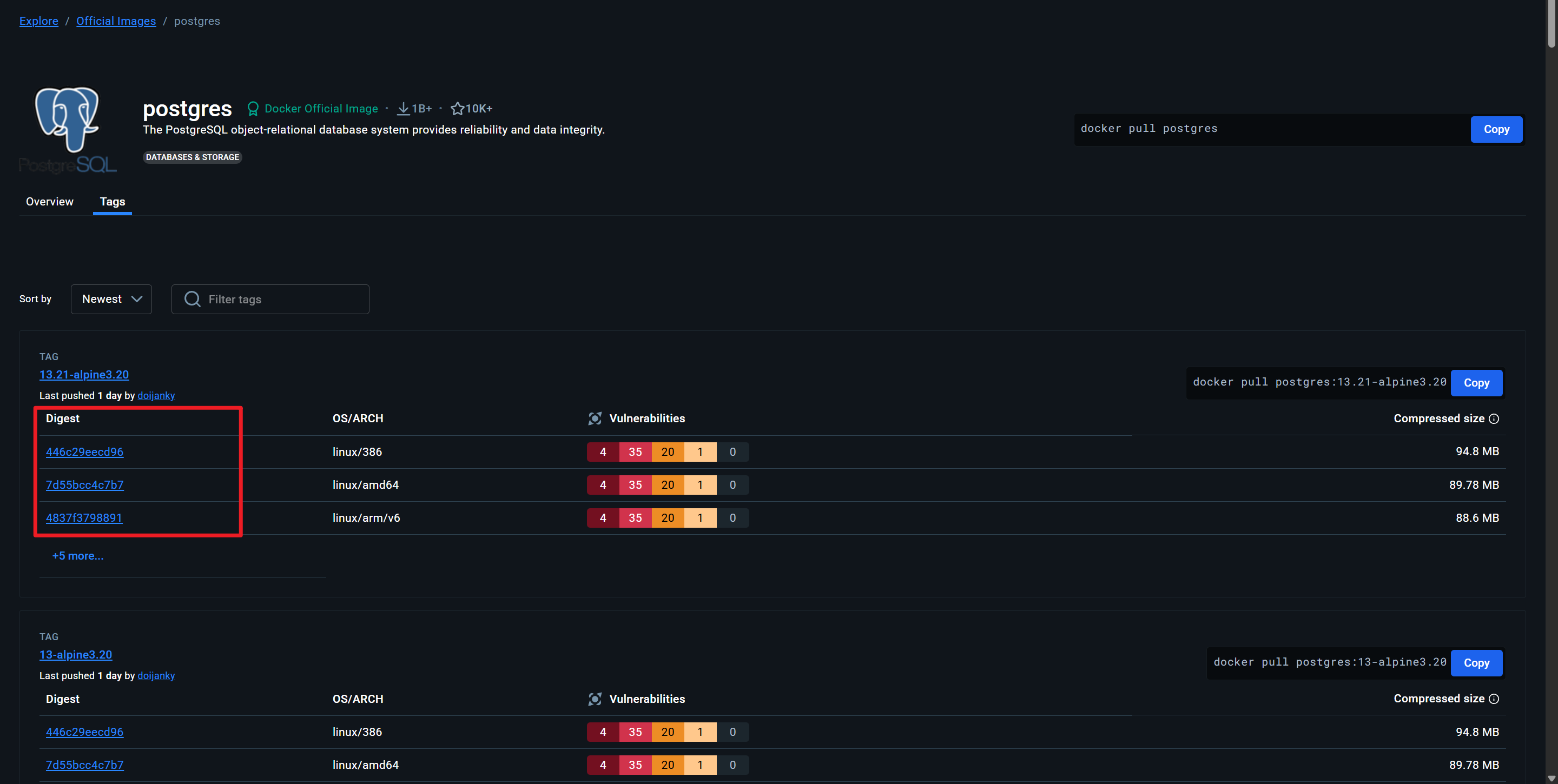This screenshot has width=1558, height=784.
Task: Open doijanky profile under 13-alpine3.20
Action: [156, 676]
